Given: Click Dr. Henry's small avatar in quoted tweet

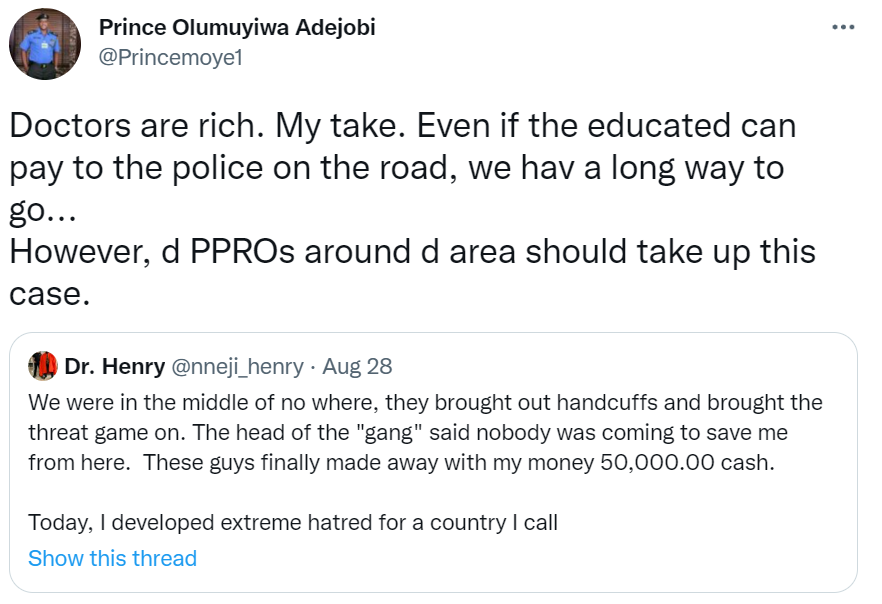Looking at the screenshot, I should tap(42, 367).
